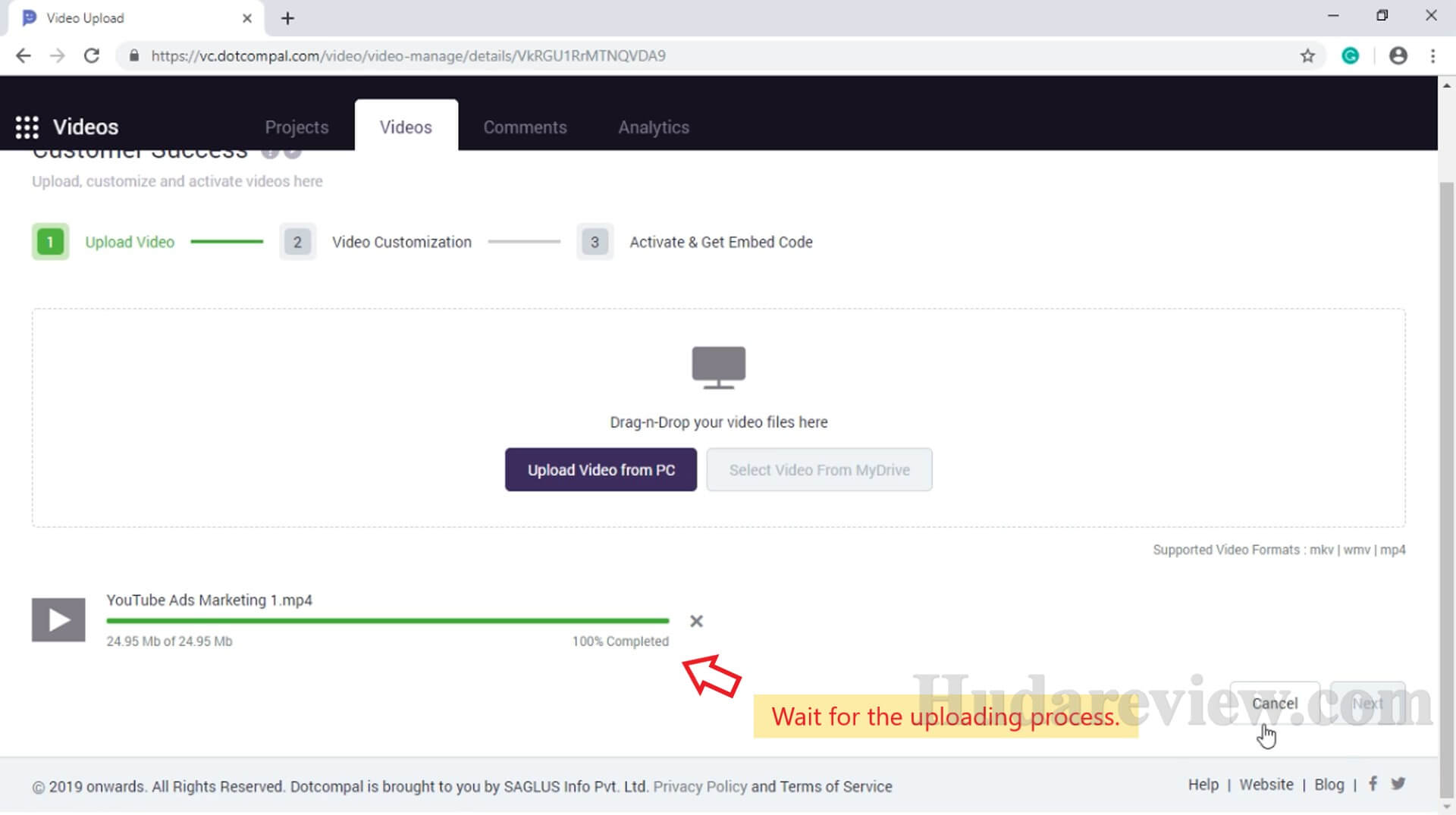Click the 100% Completed status text
1456x815 pixels.
(x=620, y=641)
